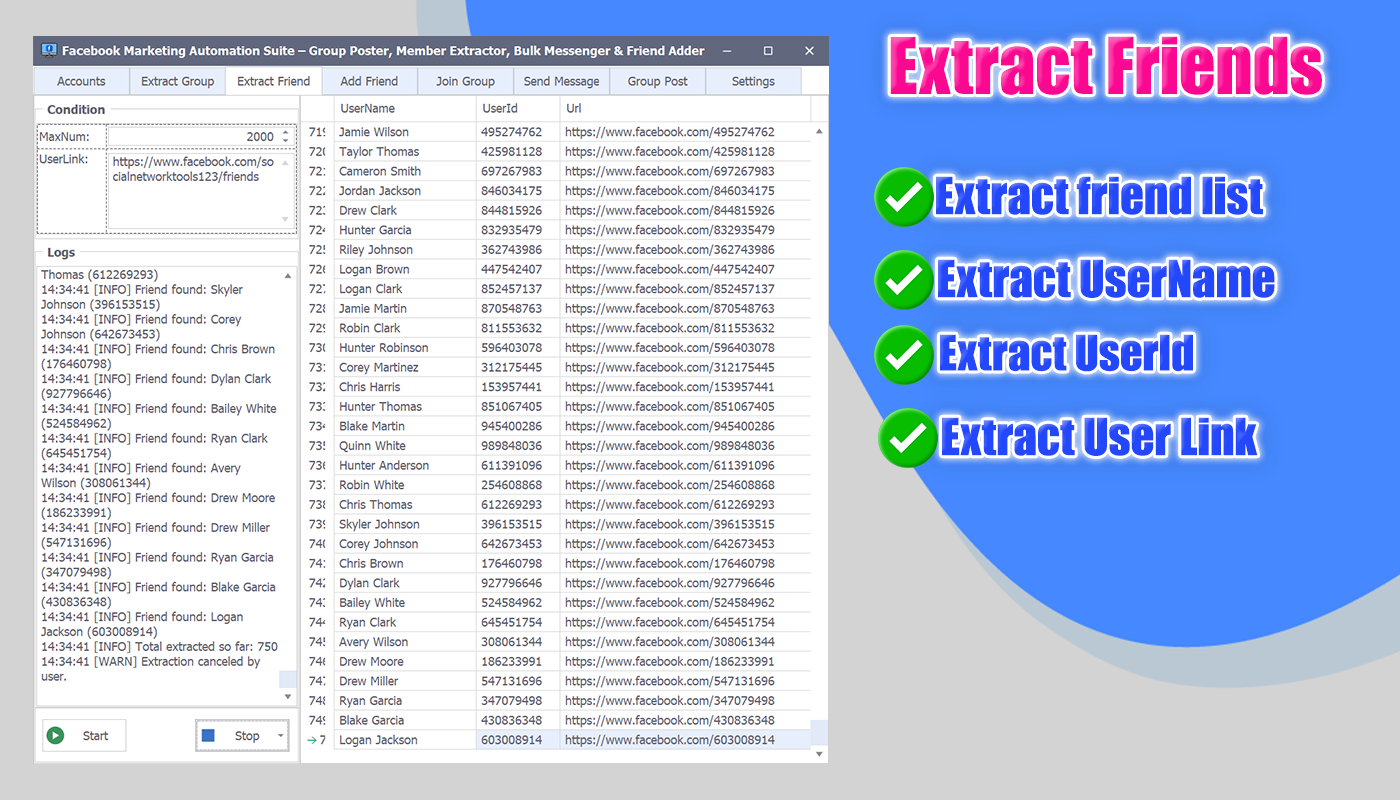Click the green Start play icon
This screenshot has height=800, width=1400.
click(56, 736)
